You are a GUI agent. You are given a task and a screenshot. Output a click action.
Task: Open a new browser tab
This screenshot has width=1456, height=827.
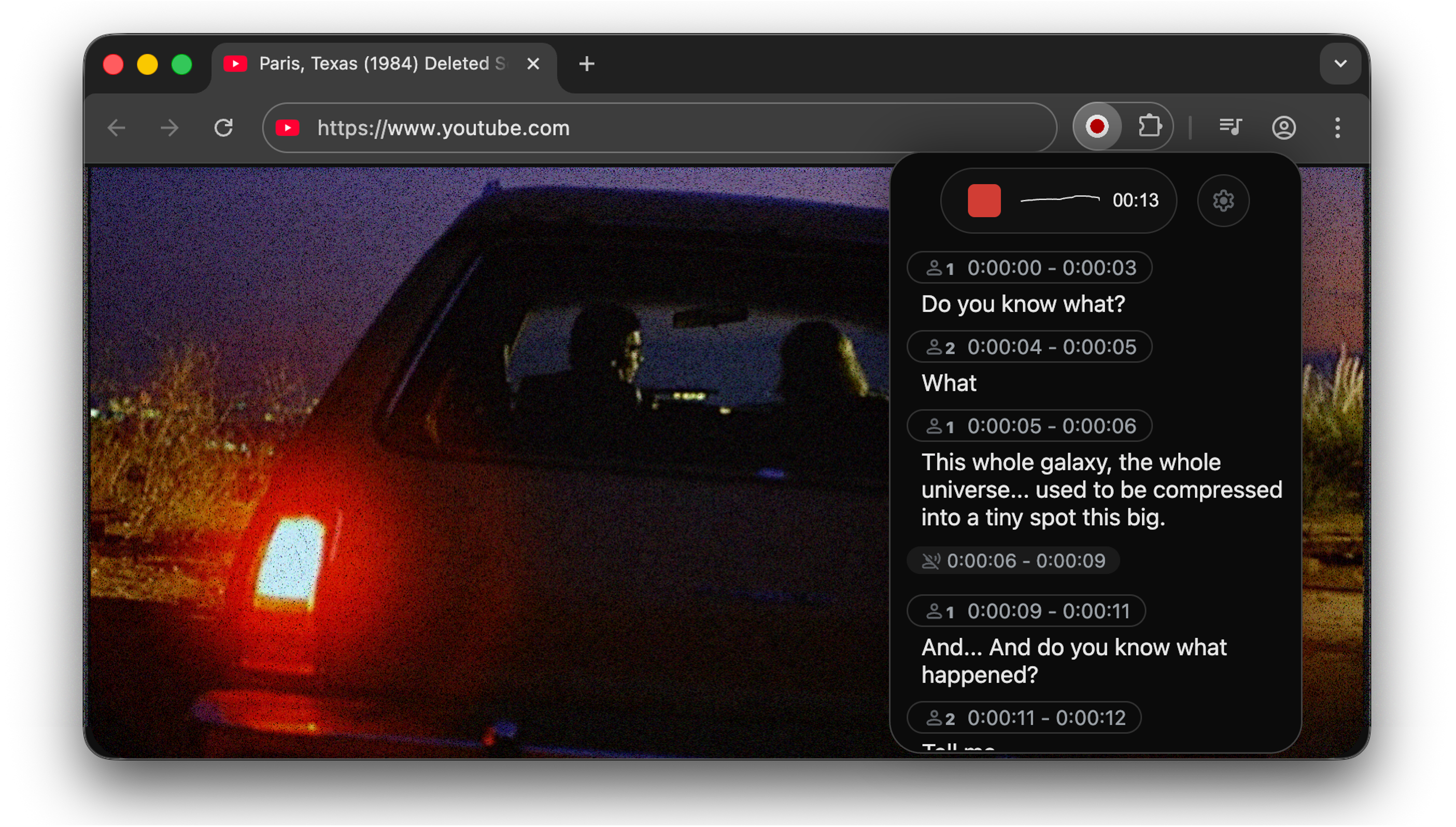click(x=586, y=63)
